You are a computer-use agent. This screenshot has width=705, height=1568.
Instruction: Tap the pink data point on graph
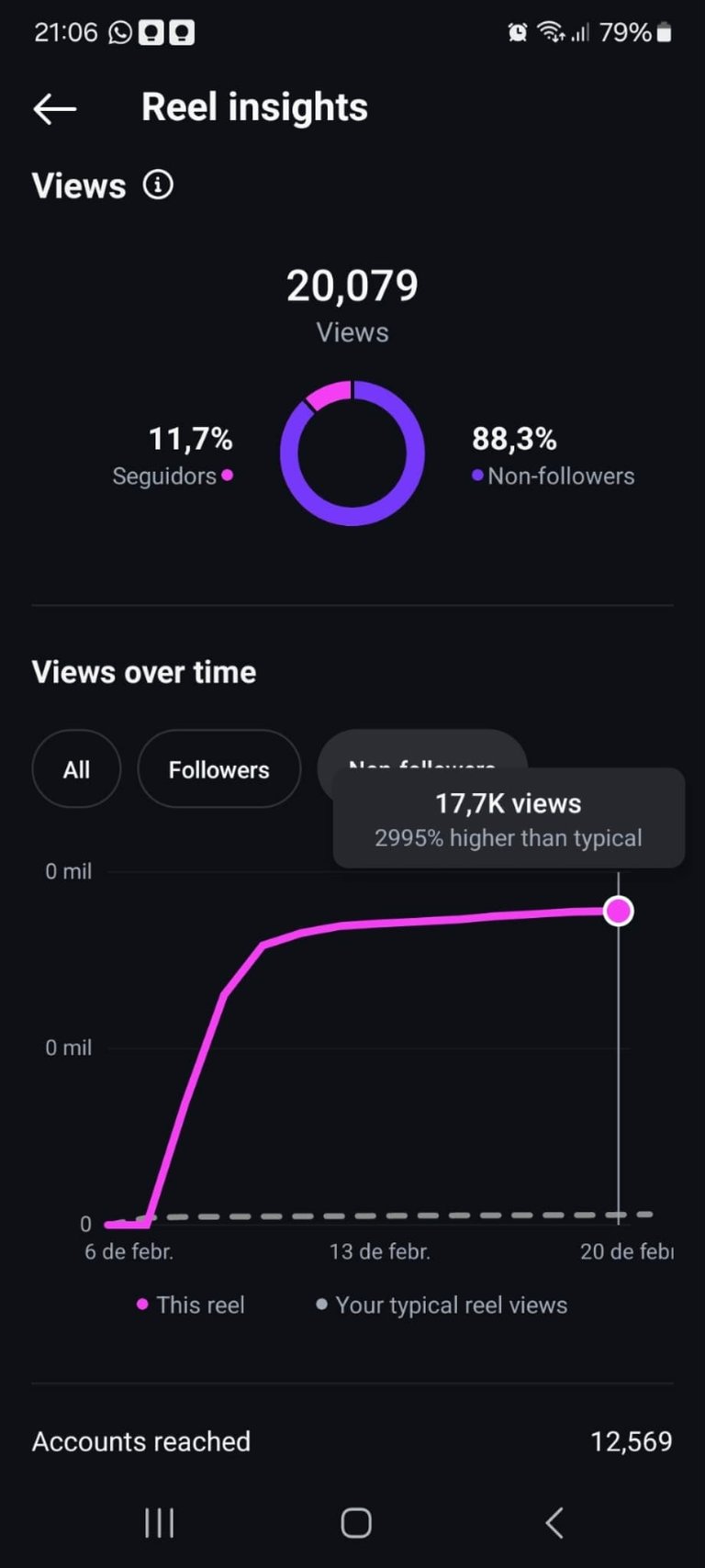click(x=619, y=911)
